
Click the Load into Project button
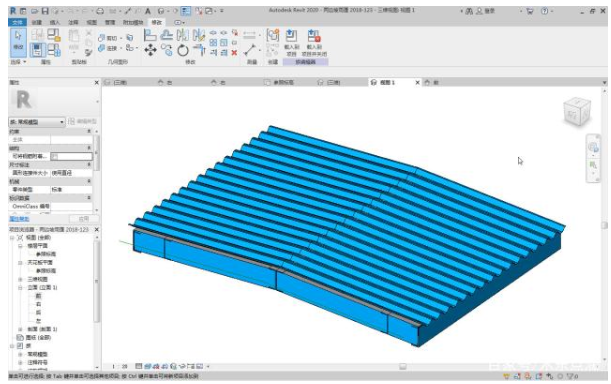point(291,42)
